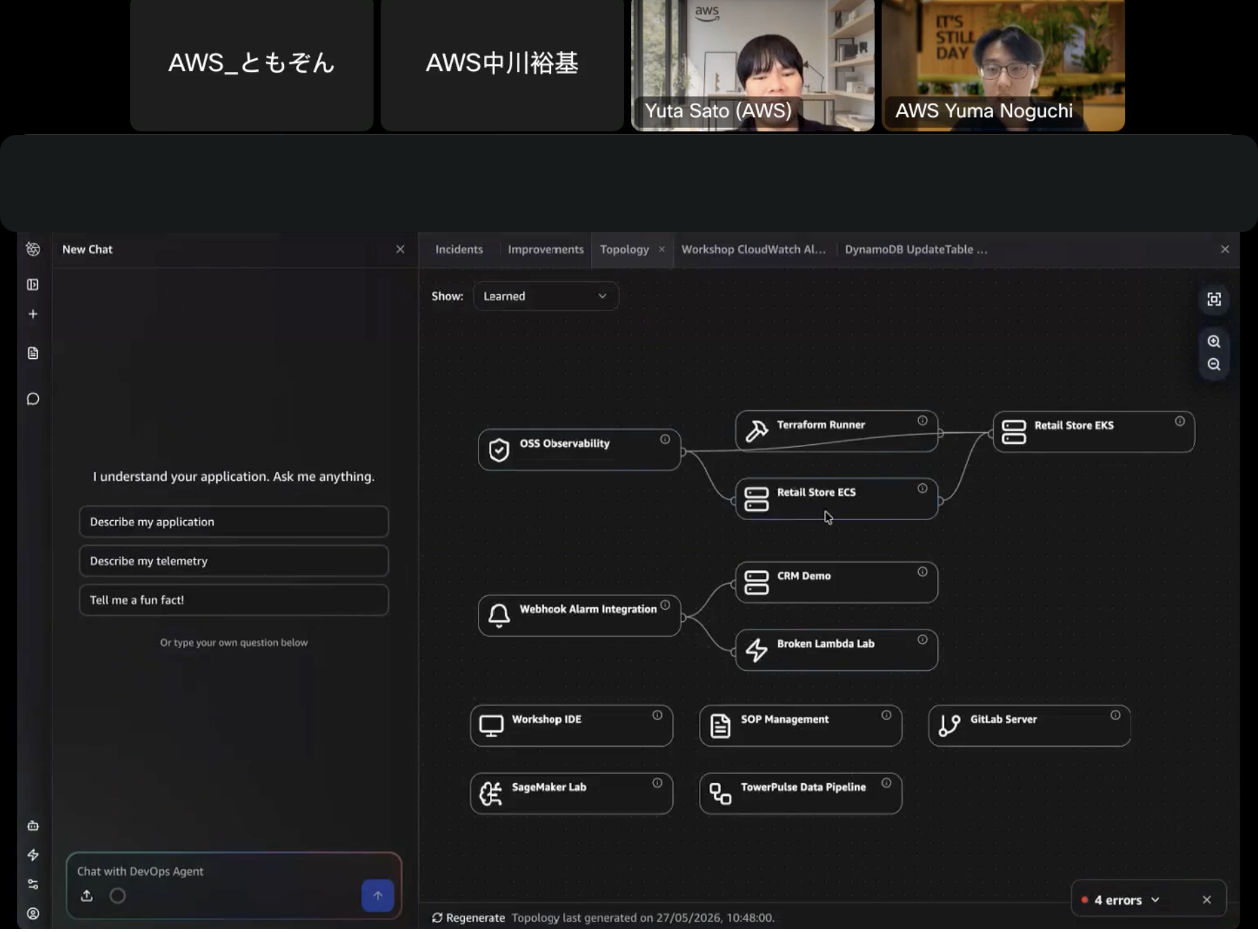Open the 'Workshop CloudWatch Al...' tab
Viewport: 1258px width, 932px height.
click(754, 250)
